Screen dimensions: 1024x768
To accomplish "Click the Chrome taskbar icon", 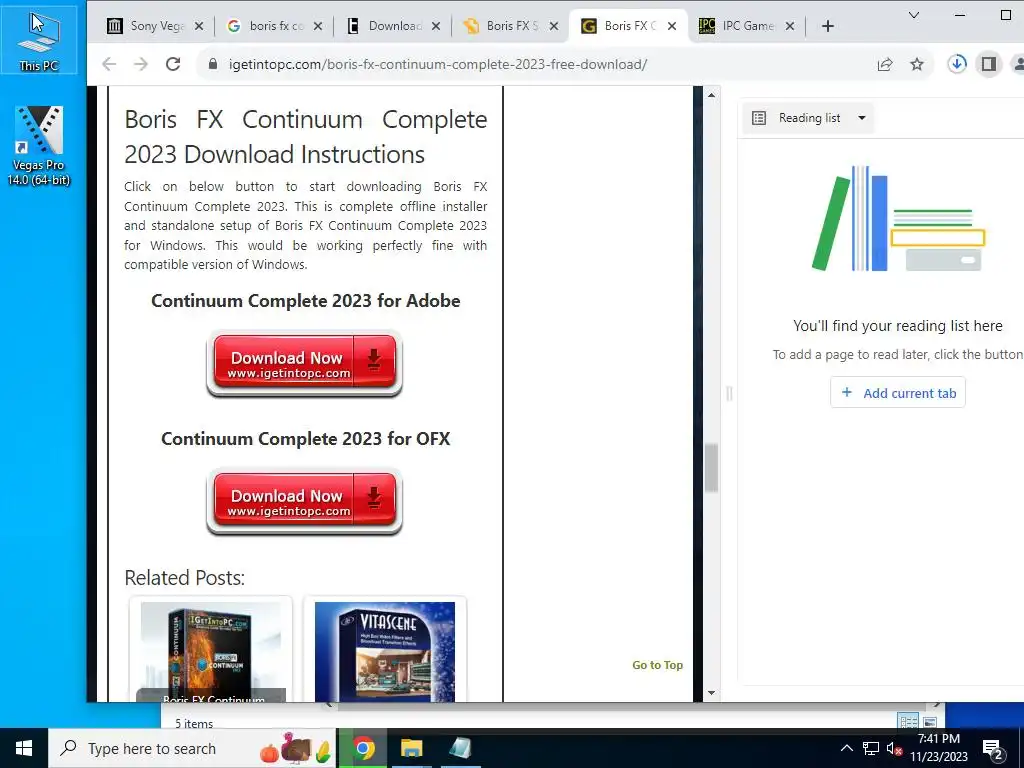I will pos(363,748).
